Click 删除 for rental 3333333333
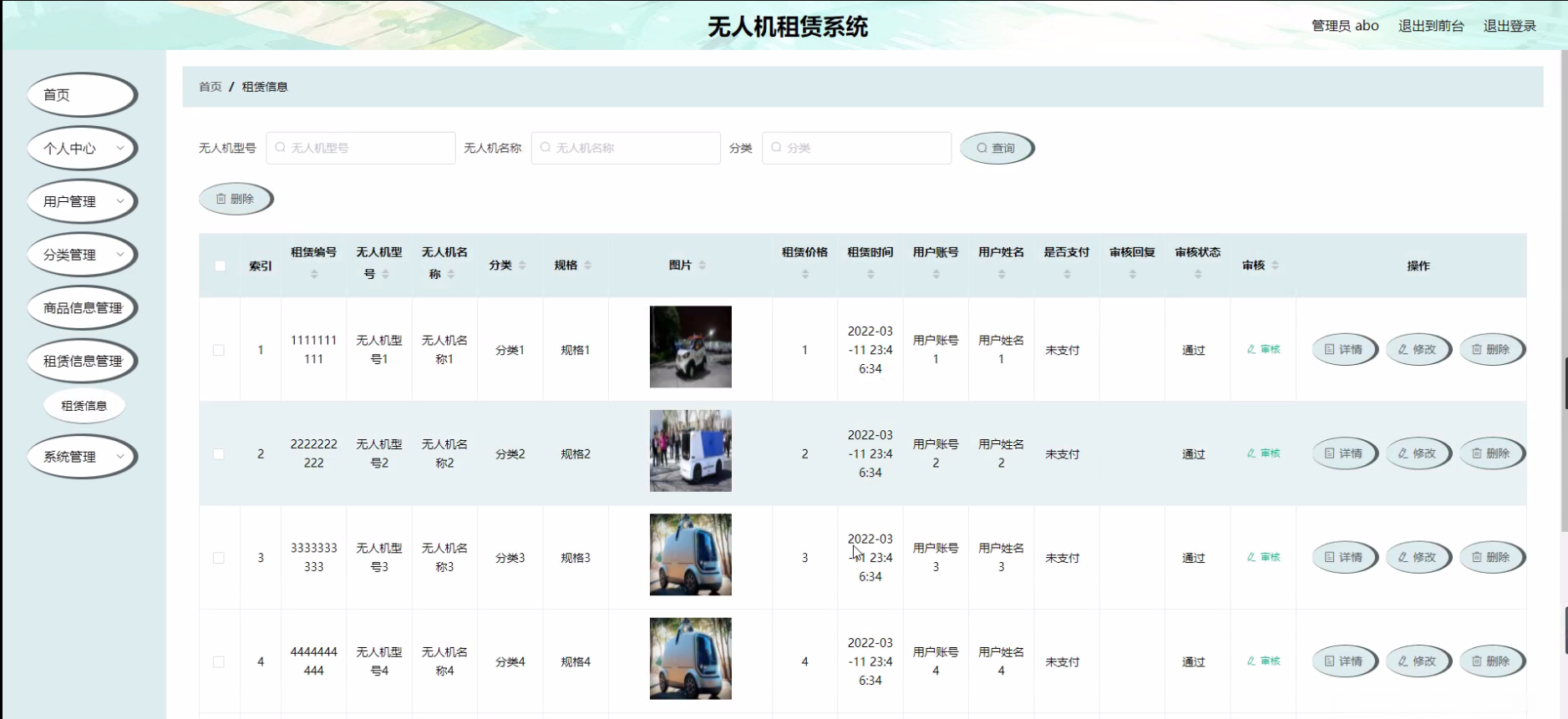The width and height of the screenshot is (1568, 719). (x=1491, y=557)
